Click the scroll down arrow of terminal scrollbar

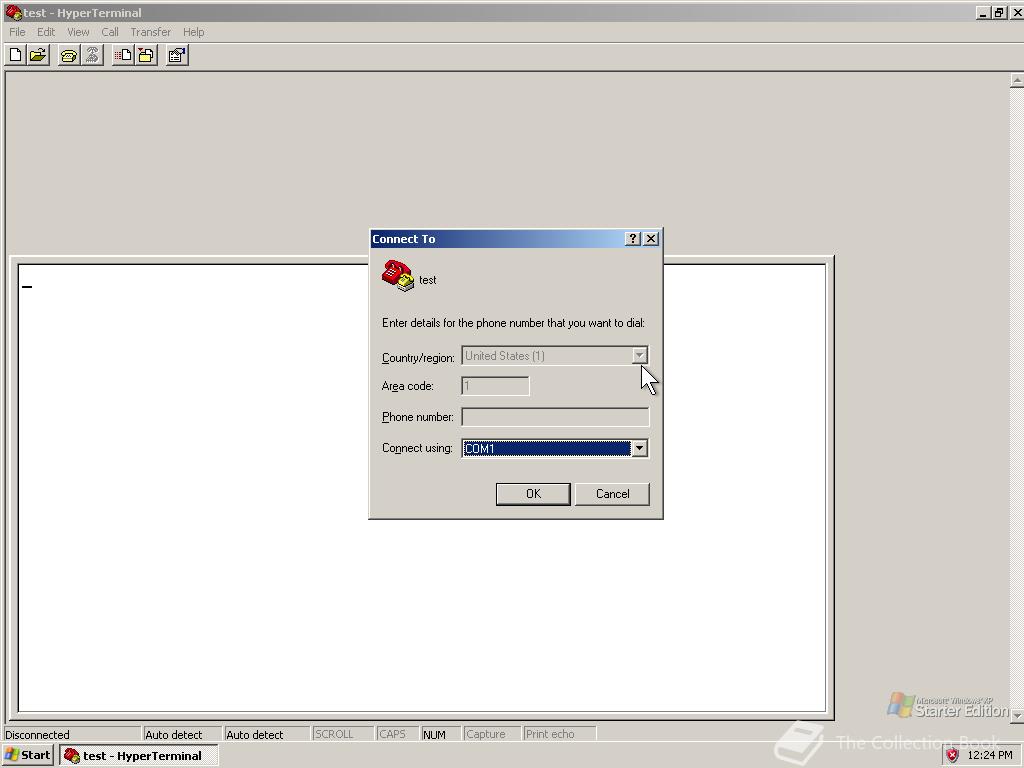coord(1017,716)
